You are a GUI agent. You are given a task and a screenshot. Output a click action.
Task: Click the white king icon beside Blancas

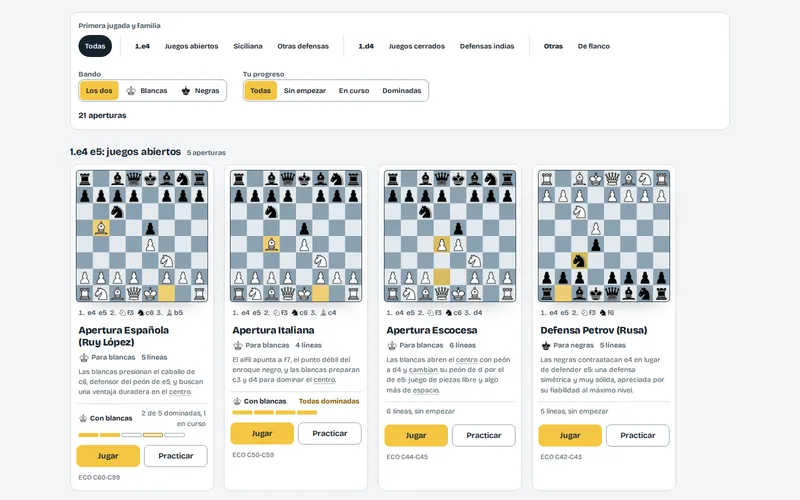[x=131, y=91]
